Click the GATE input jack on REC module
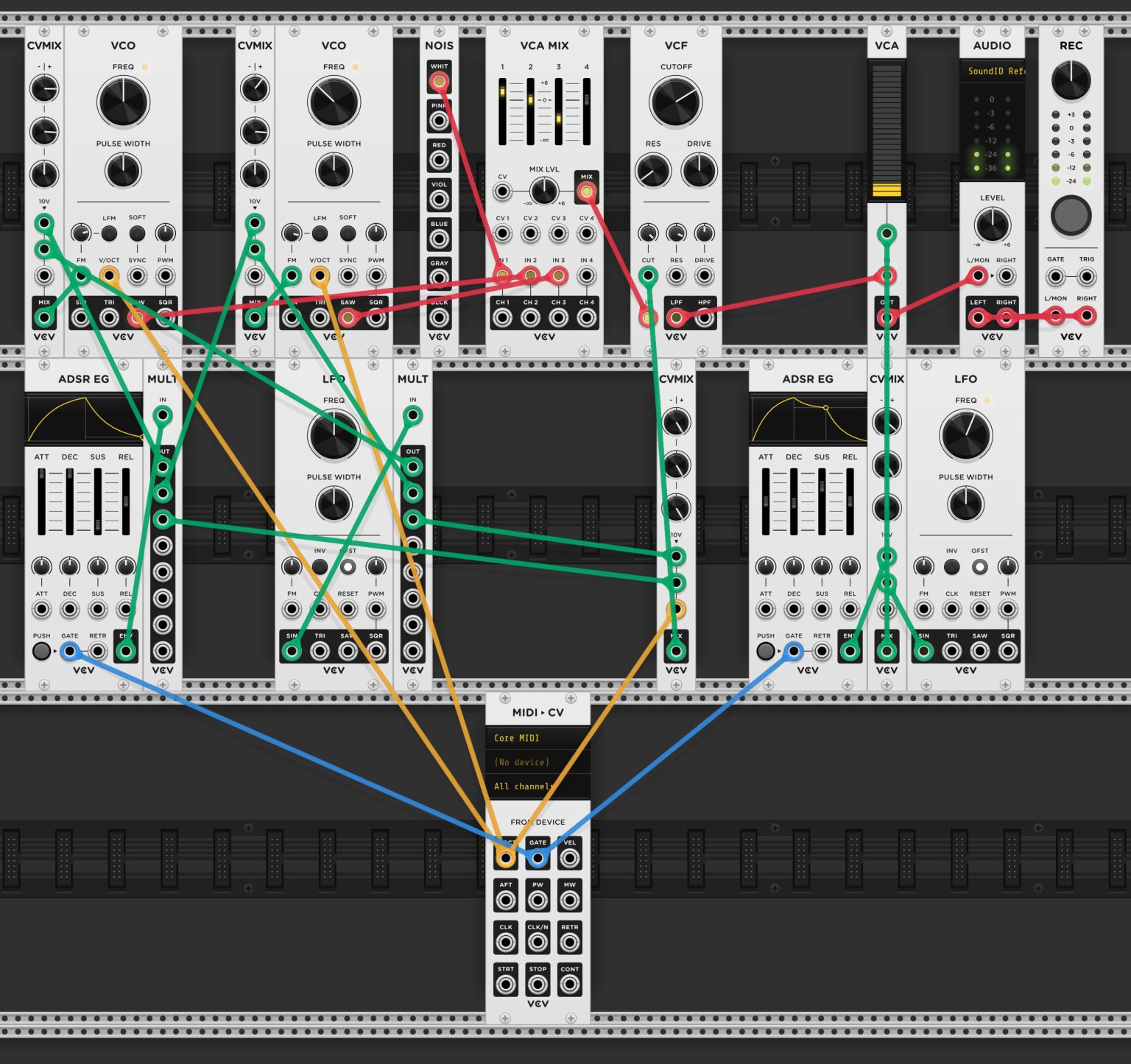Viewport: 1131px width, 1064px height. 1055,277
